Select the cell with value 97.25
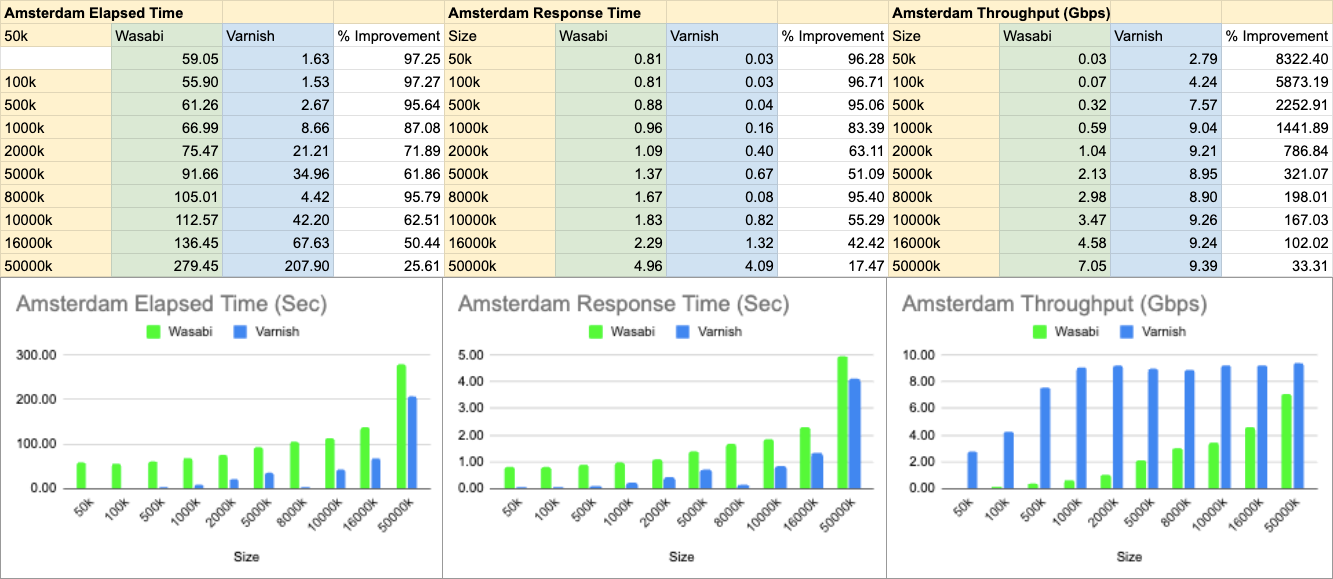Viewport: 1333px width, 579px height. (x=389, y=58)
